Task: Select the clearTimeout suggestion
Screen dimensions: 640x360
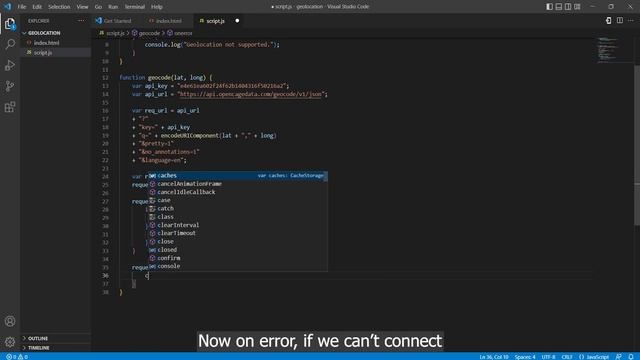Action: pyautogui.click(x=238, y=233)
